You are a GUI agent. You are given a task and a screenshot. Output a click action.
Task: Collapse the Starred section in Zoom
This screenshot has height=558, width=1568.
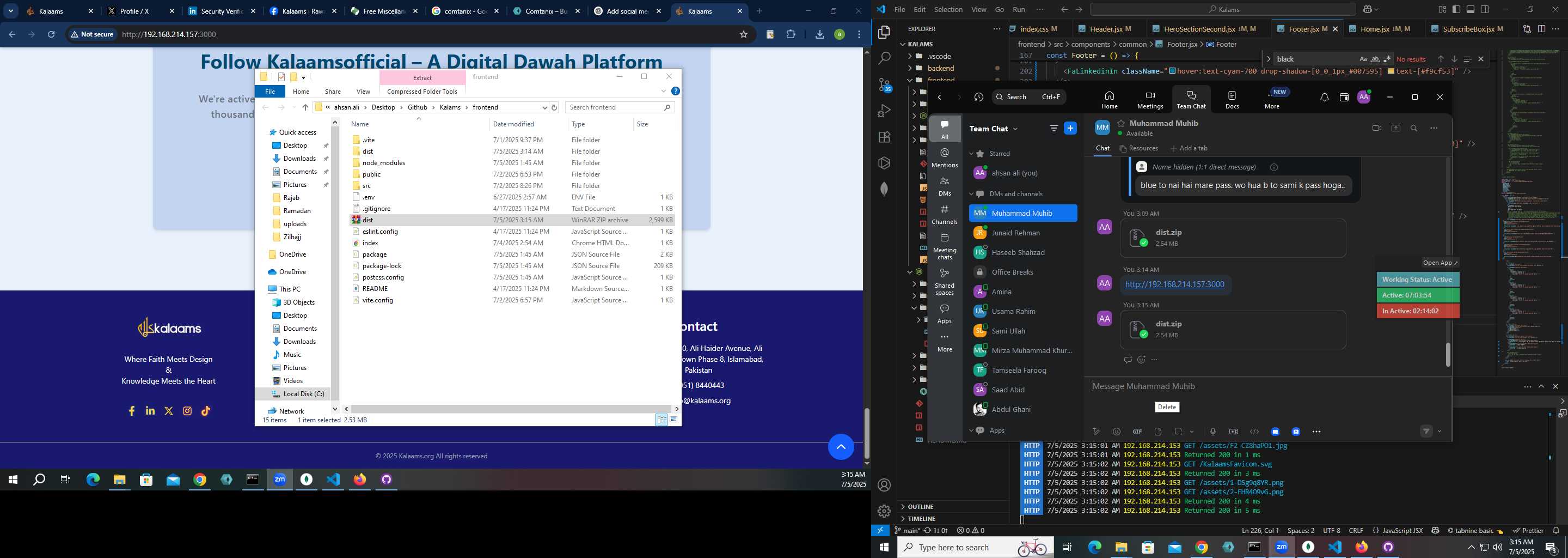point(971,154)
